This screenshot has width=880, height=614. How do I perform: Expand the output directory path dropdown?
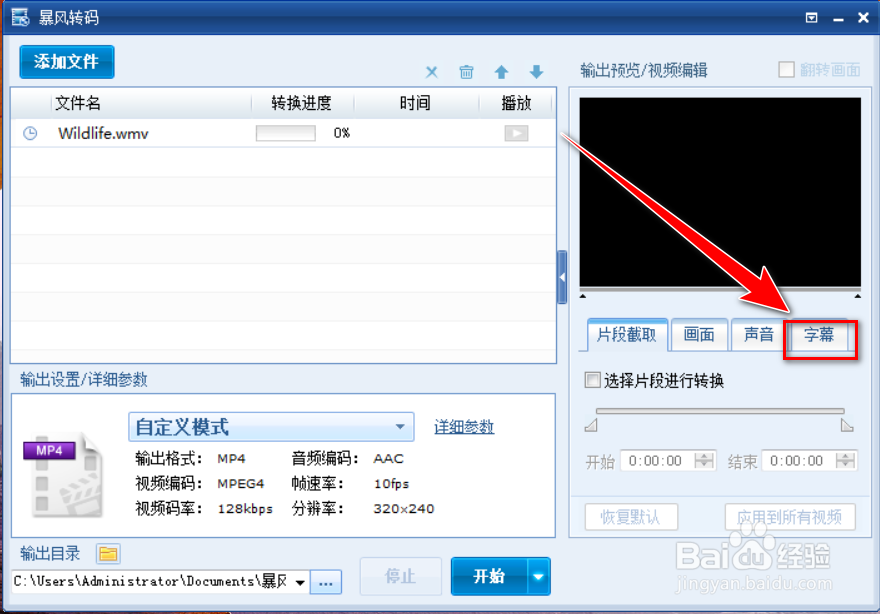[x=300, y=582]
